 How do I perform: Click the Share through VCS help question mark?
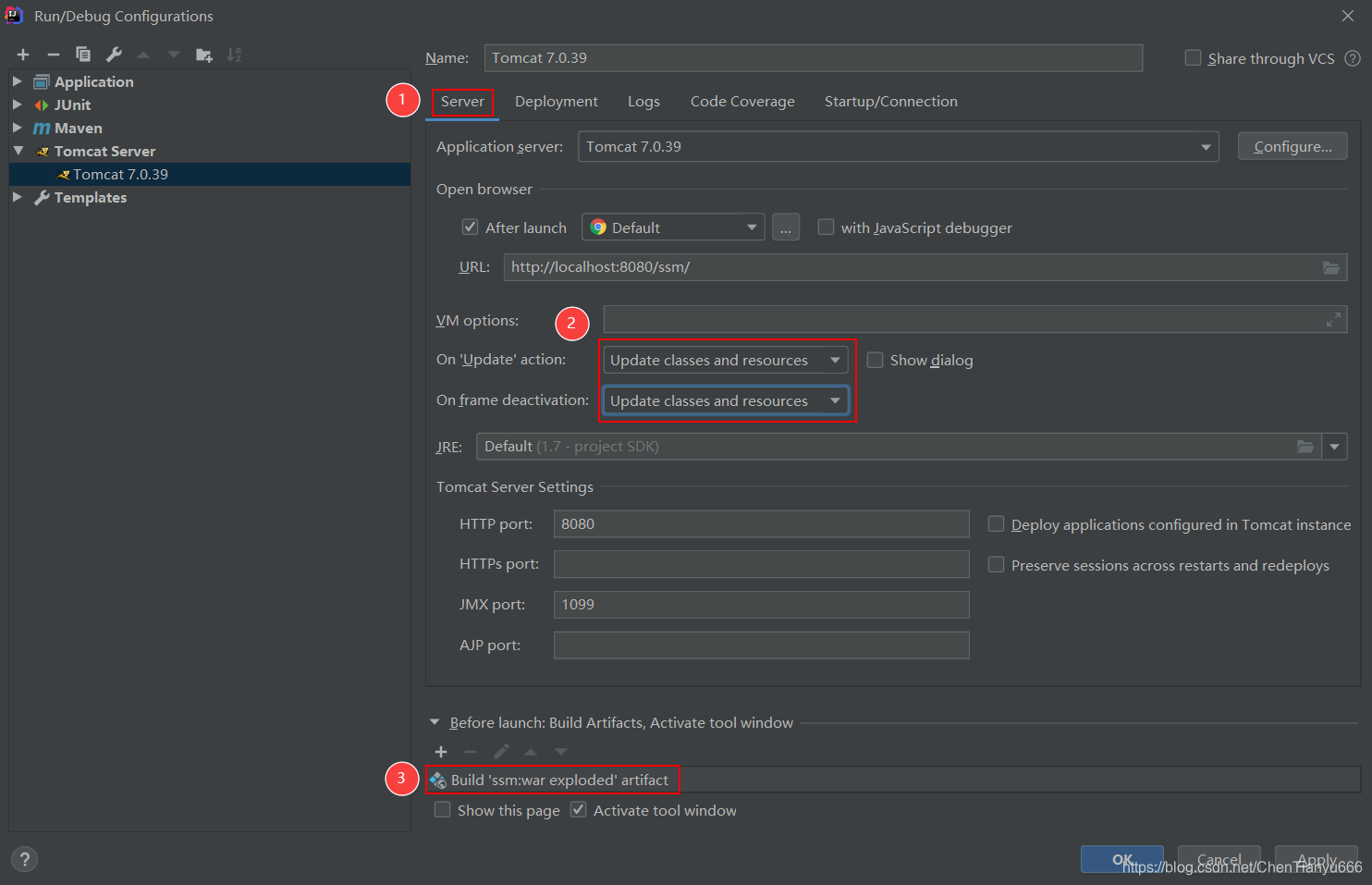[1353, 58]
